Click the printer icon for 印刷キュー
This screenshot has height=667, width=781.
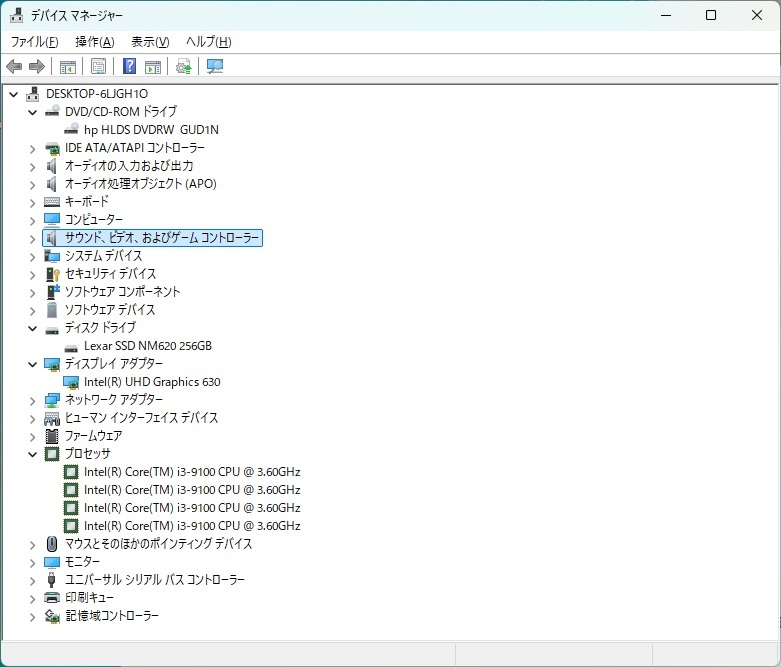tap(52, 597)
